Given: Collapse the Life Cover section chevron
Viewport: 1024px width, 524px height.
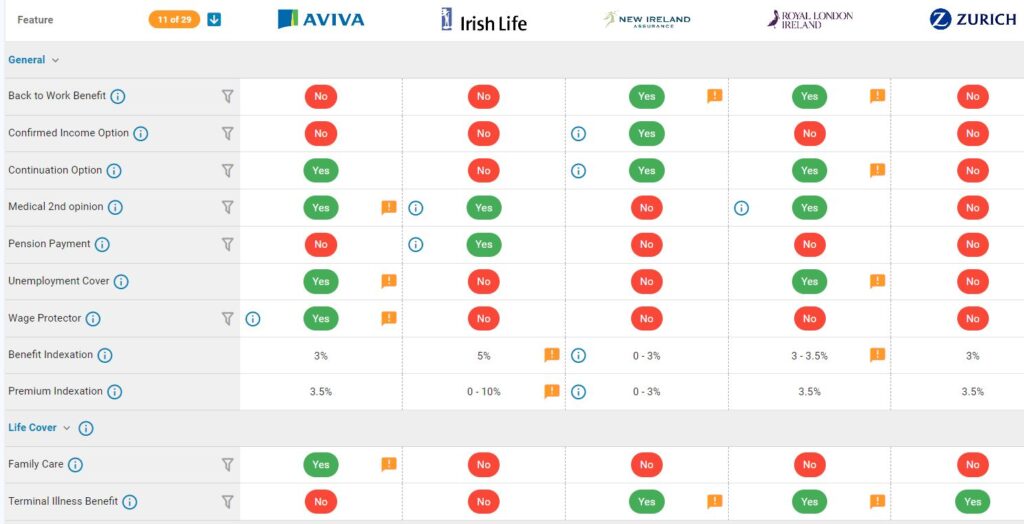Looking at the screenshot, I should point(67,428).
